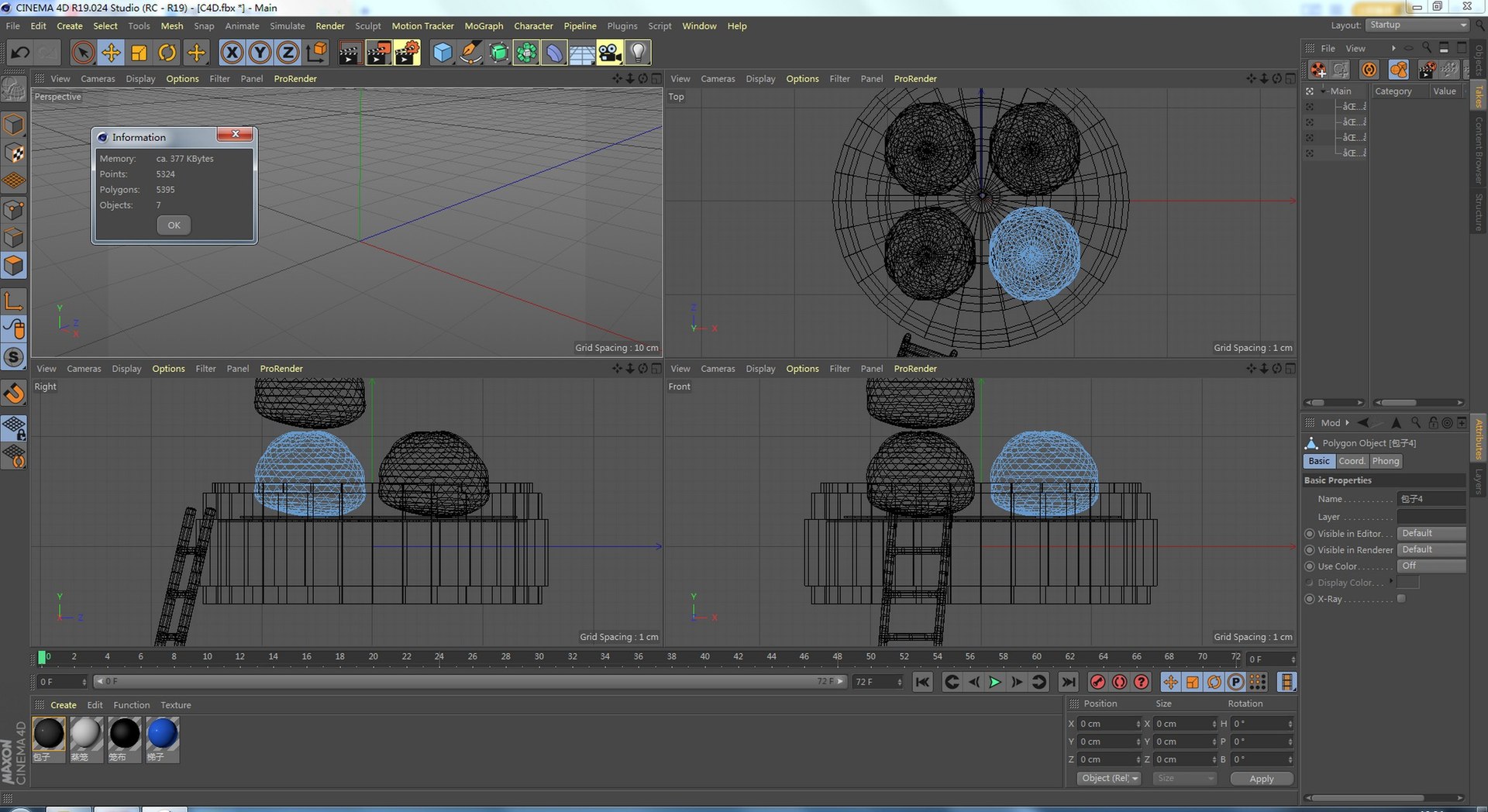The height and width of the screenshot is (812, 1488).
Task: Click the object Name input field
Action: (x=1431, y=499)
